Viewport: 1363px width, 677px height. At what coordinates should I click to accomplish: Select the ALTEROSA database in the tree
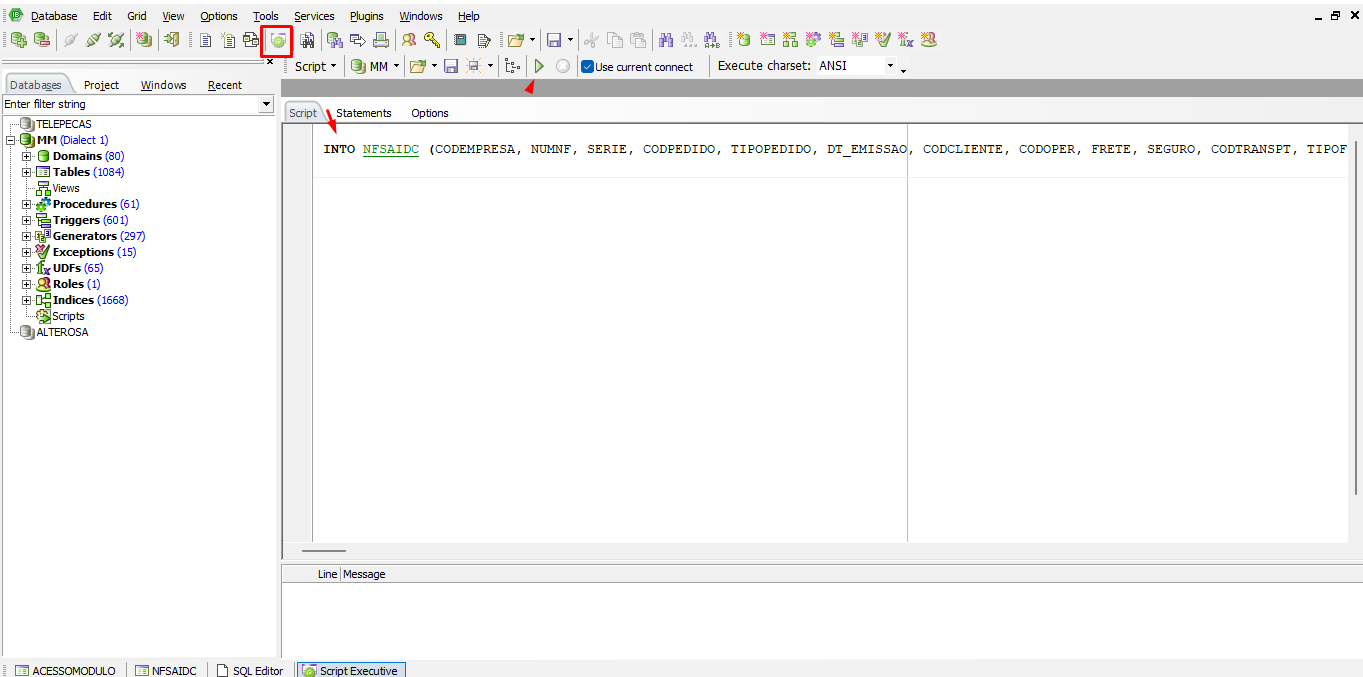tap(62, 332)
